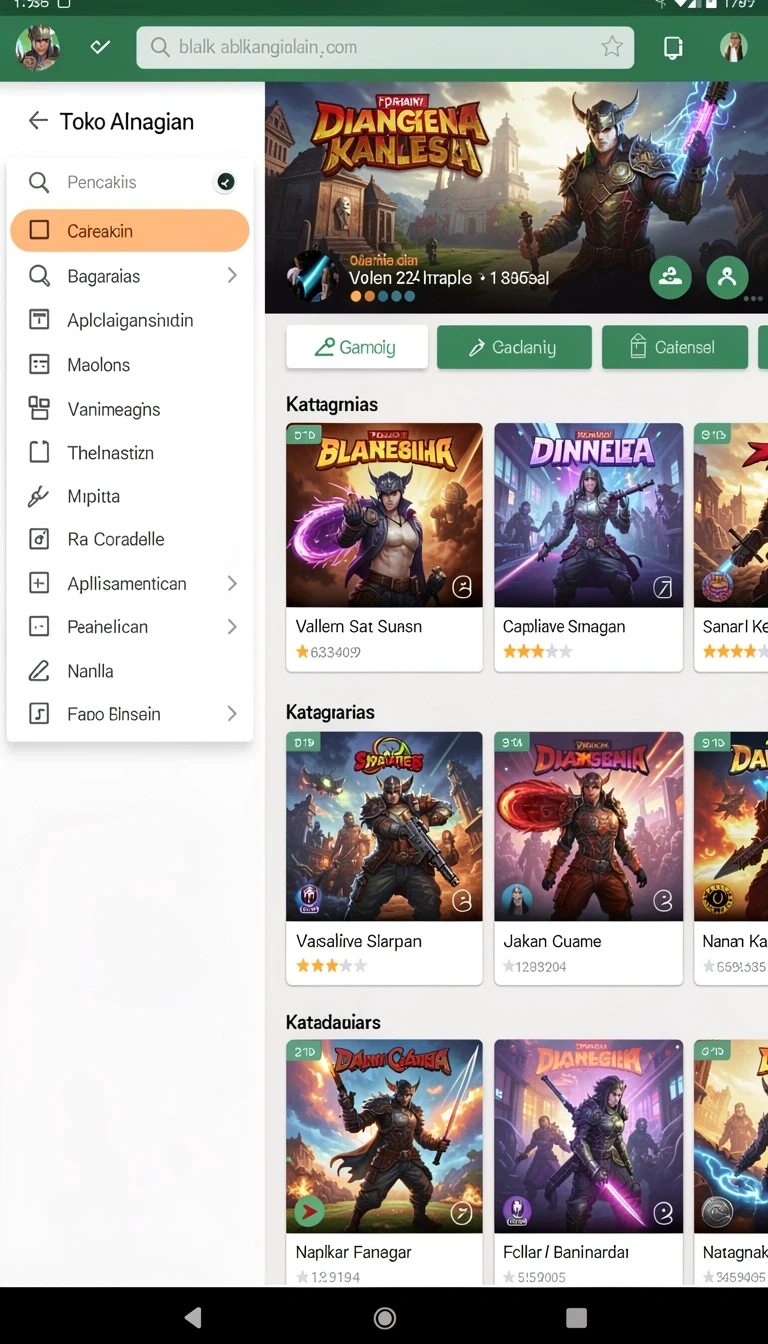This screenshot has width=768, height=1344.
Task: Click the Ra Coradelle icon
Action: click(x=39, y=539)
